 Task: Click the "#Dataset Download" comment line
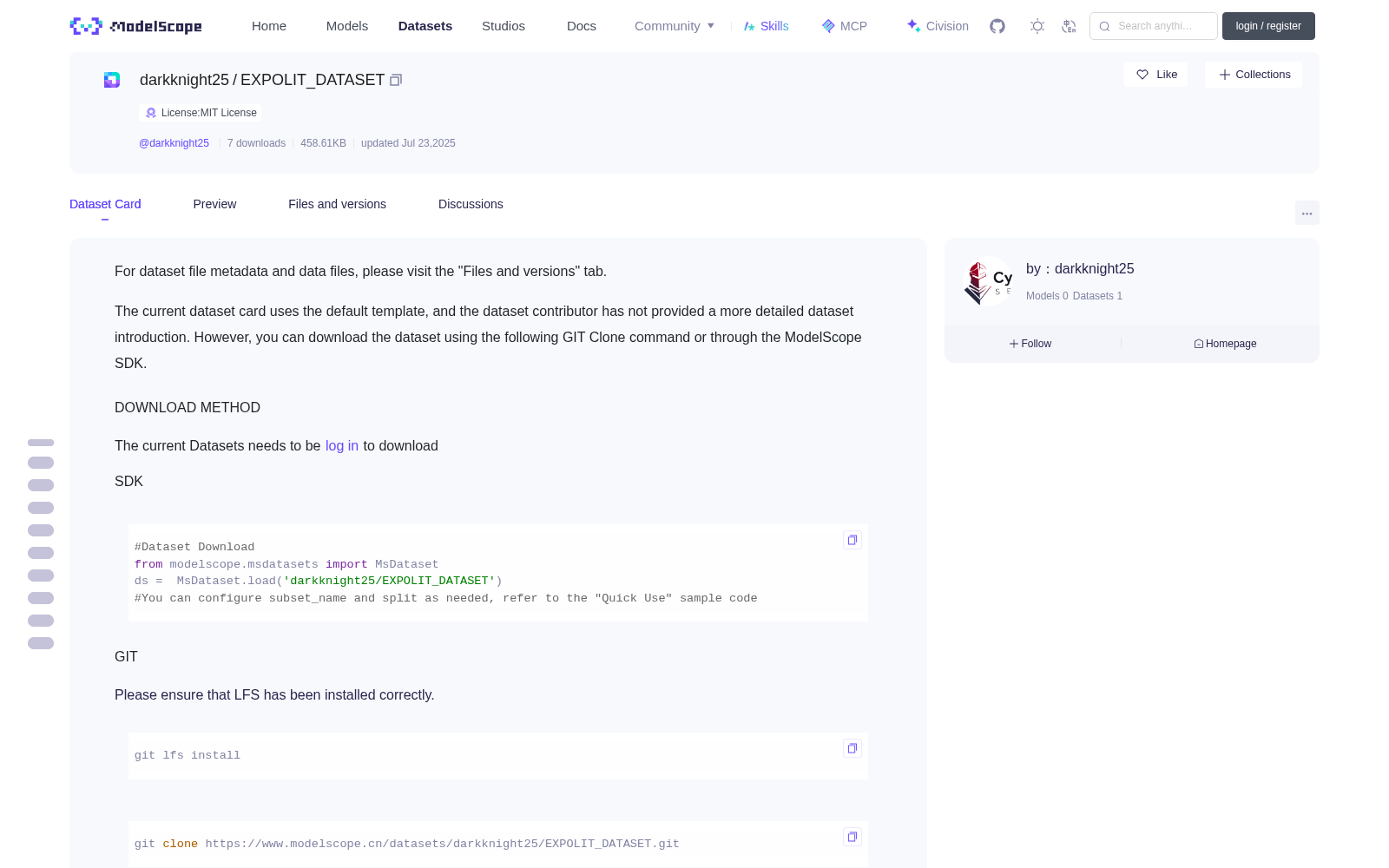(x=194, y=547)
